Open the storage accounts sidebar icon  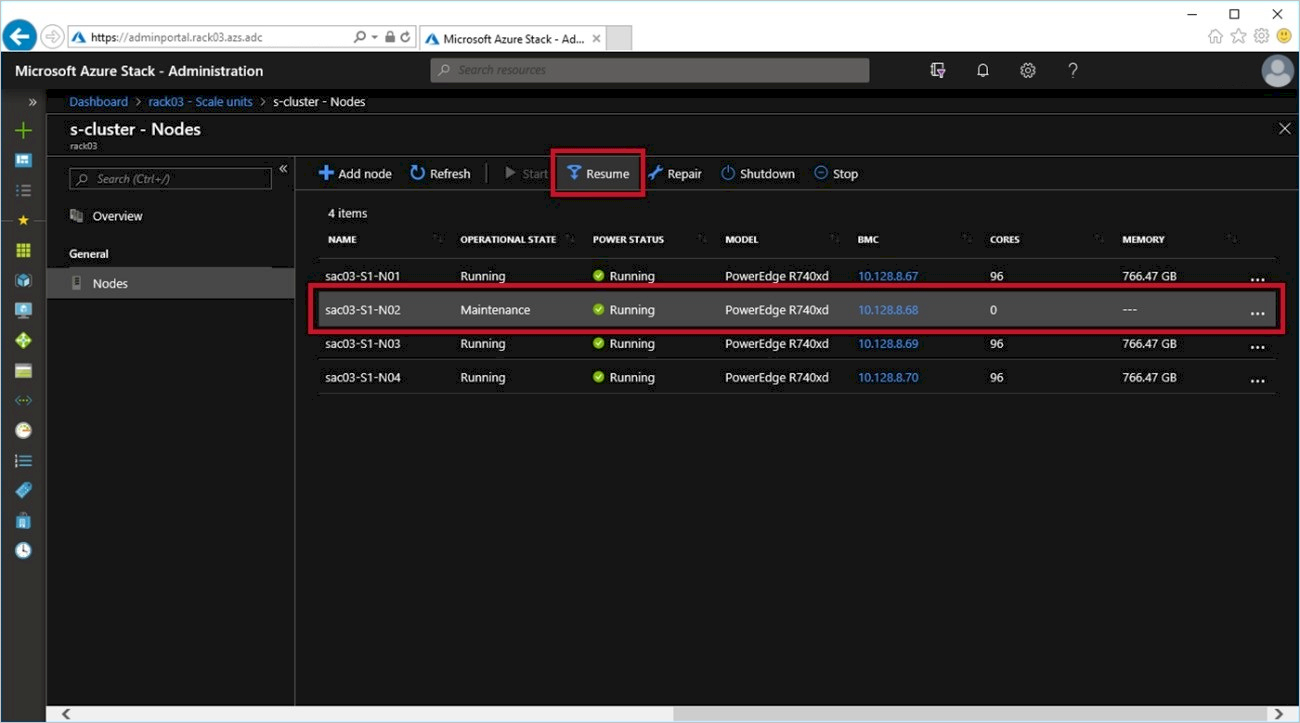[x=23, y=371]
